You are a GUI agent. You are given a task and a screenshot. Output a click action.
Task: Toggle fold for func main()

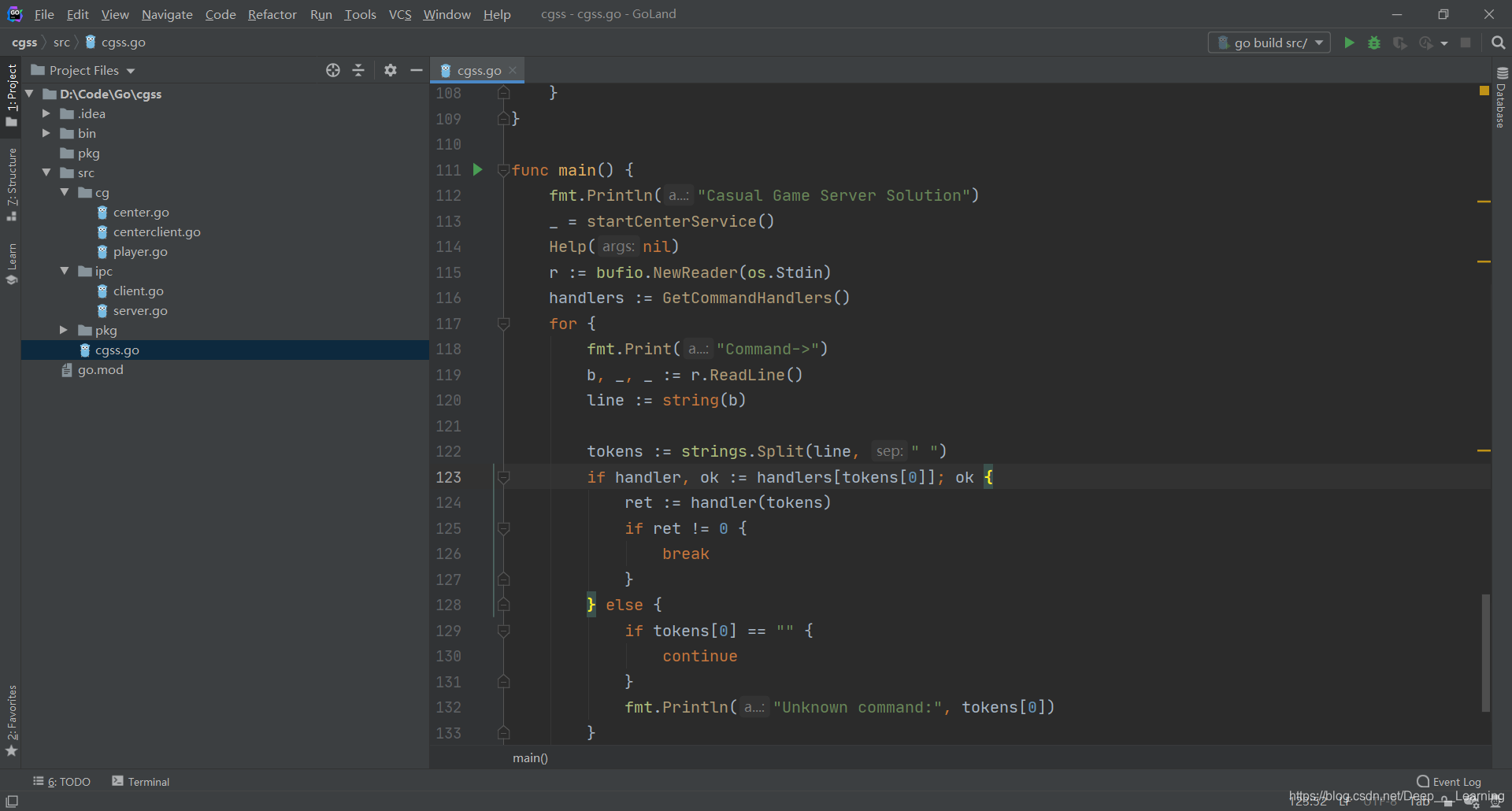click(504, 169)
